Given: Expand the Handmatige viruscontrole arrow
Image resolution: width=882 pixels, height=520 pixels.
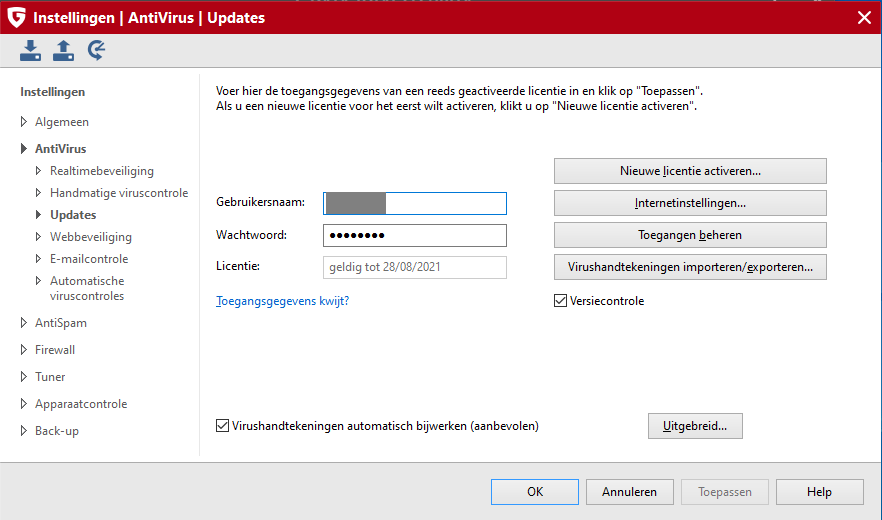Looking at the screenshot, I should coord(38,192).
